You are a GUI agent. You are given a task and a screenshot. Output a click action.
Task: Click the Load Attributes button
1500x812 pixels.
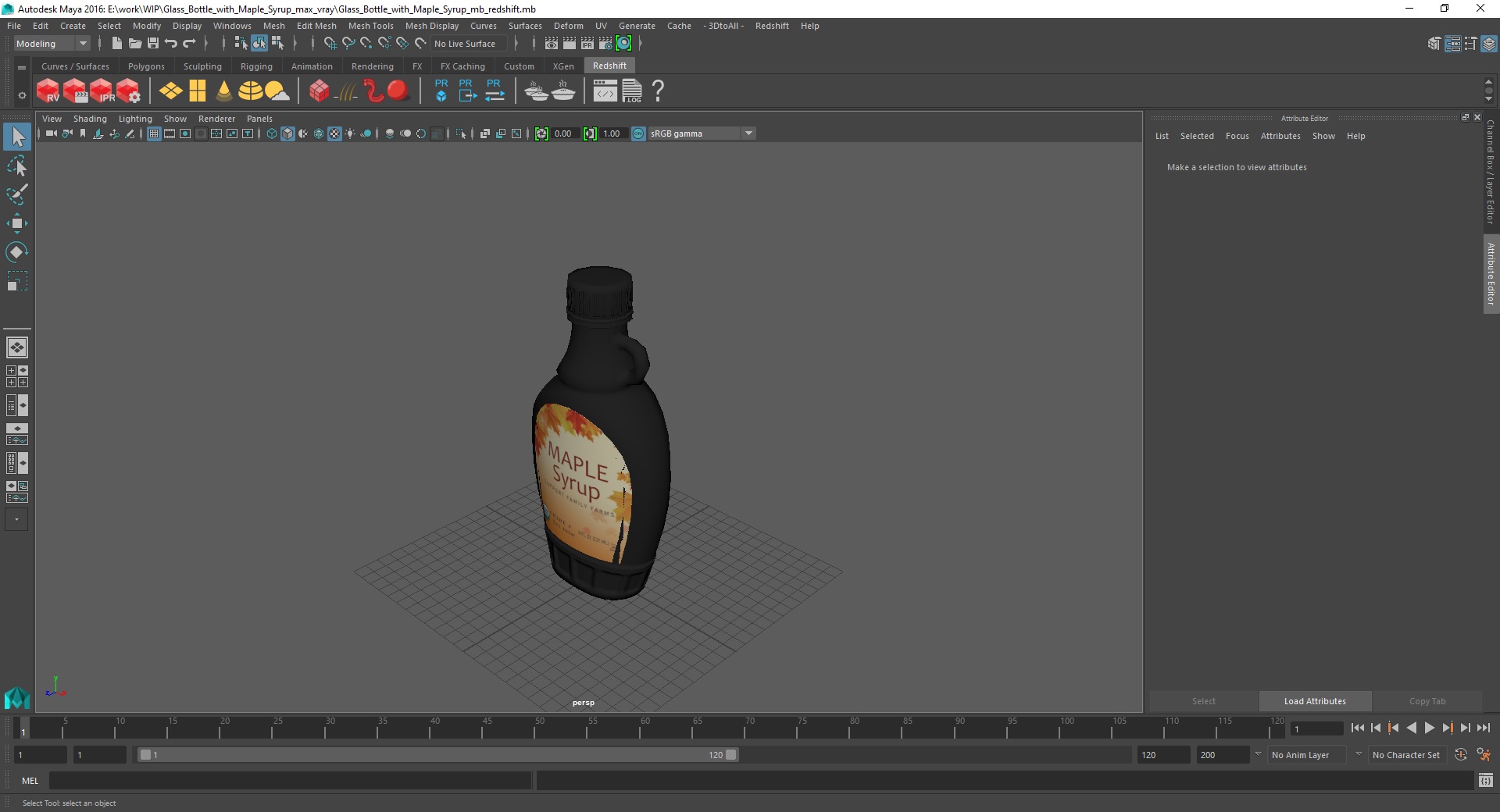point(1315,701)
